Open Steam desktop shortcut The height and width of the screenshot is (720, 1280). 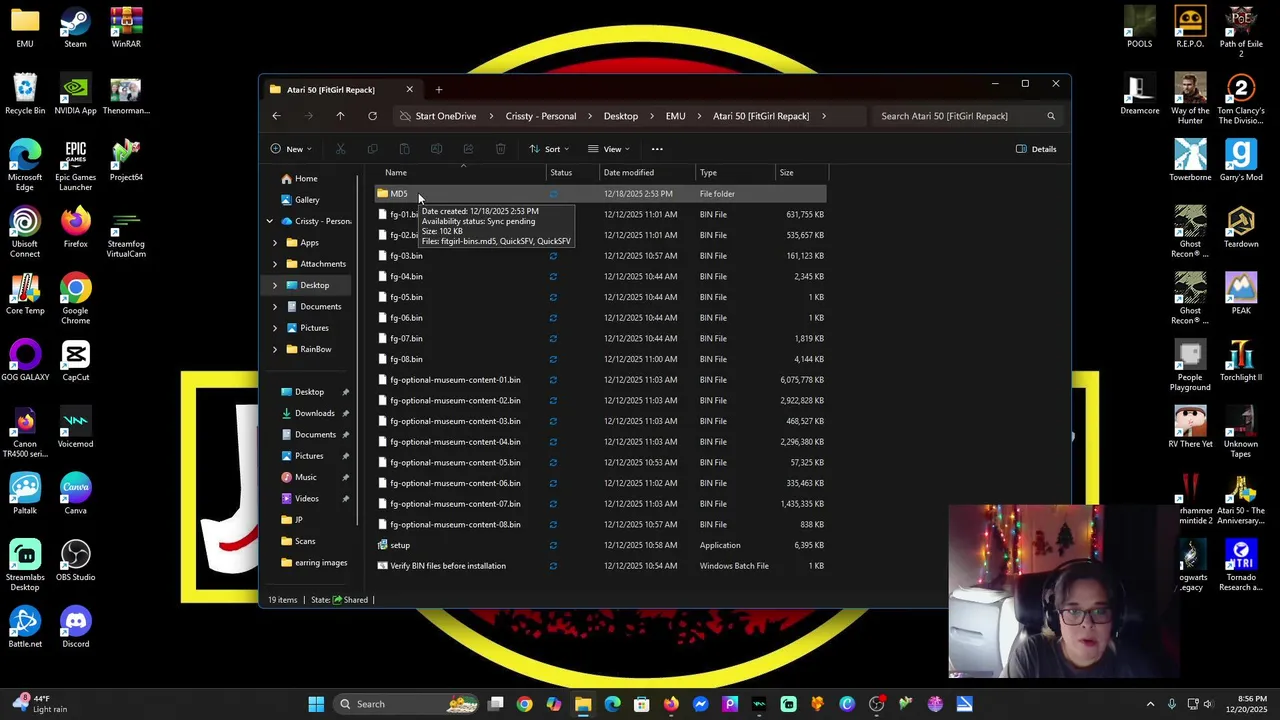[x=75, y=28]
